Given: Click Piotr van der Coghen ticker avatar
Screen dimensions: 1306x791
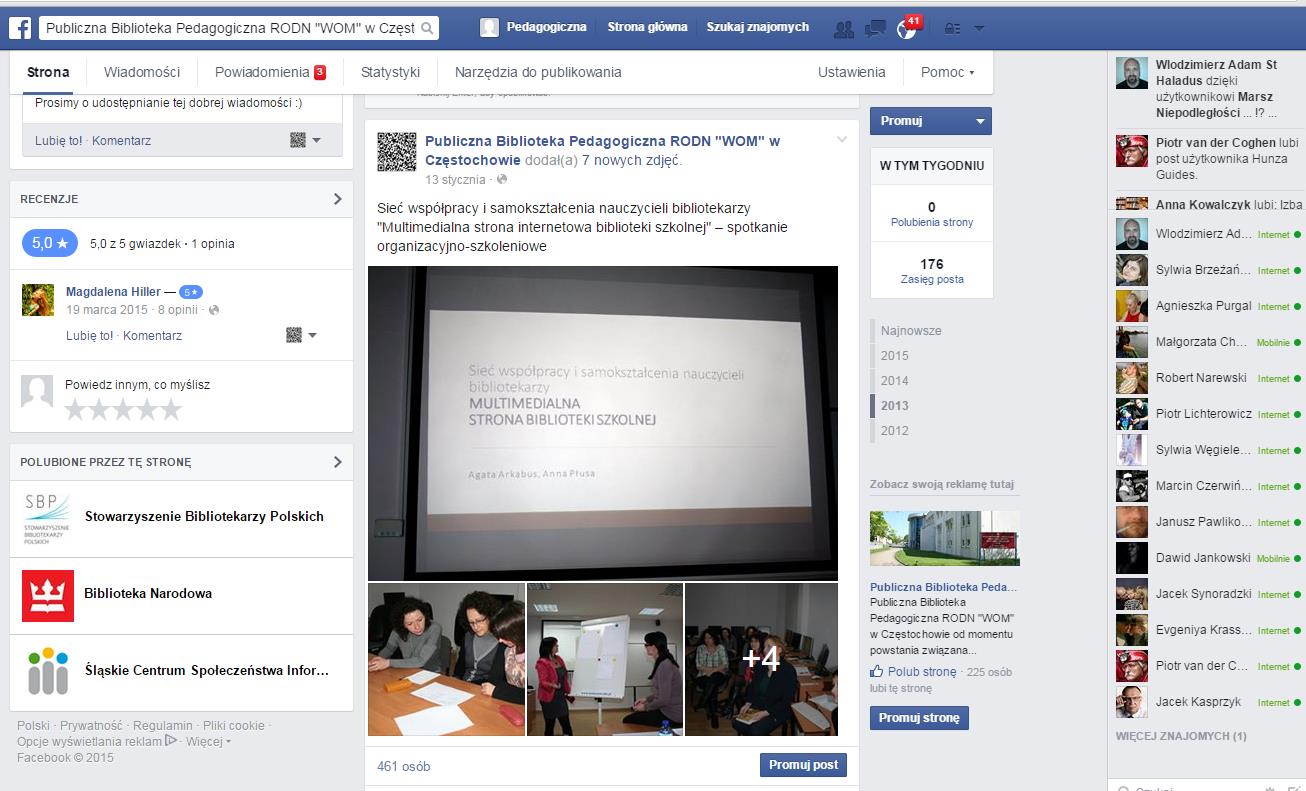Looking at the screenshot, I should click(x=1132, y=151).
